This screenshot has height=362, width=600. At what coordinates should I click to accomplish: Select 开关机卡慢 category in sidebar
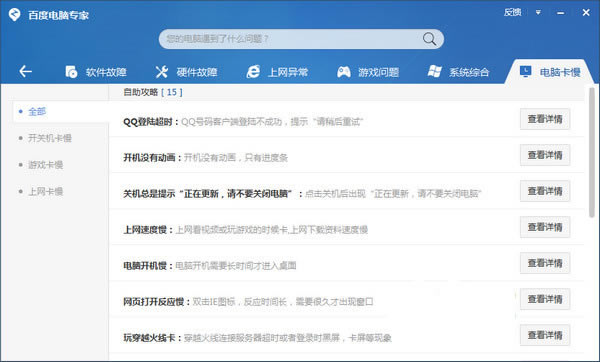click(x=50, y=138)
